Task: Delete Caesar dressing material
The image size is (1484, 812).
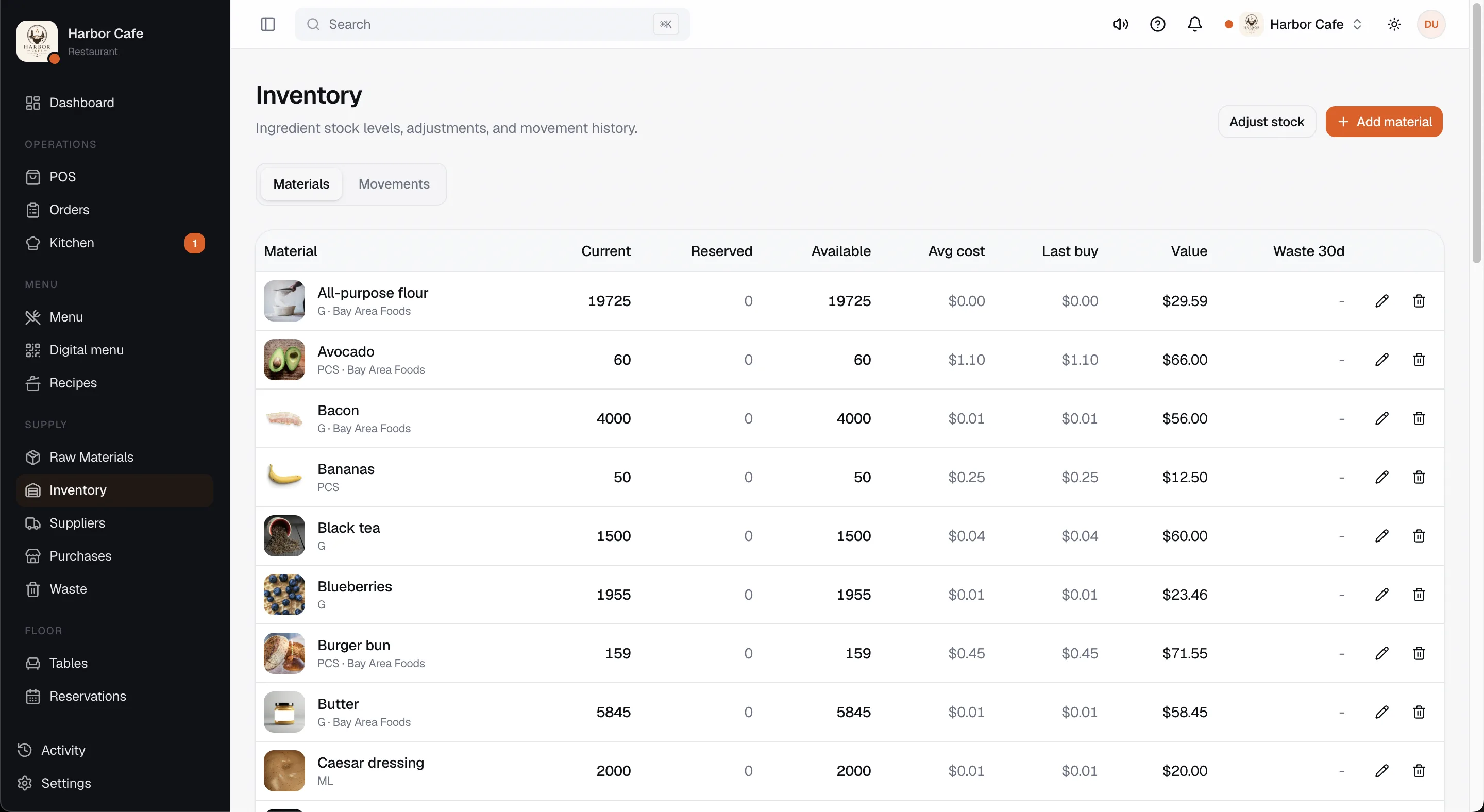Action: click(x=1419, y=771)
